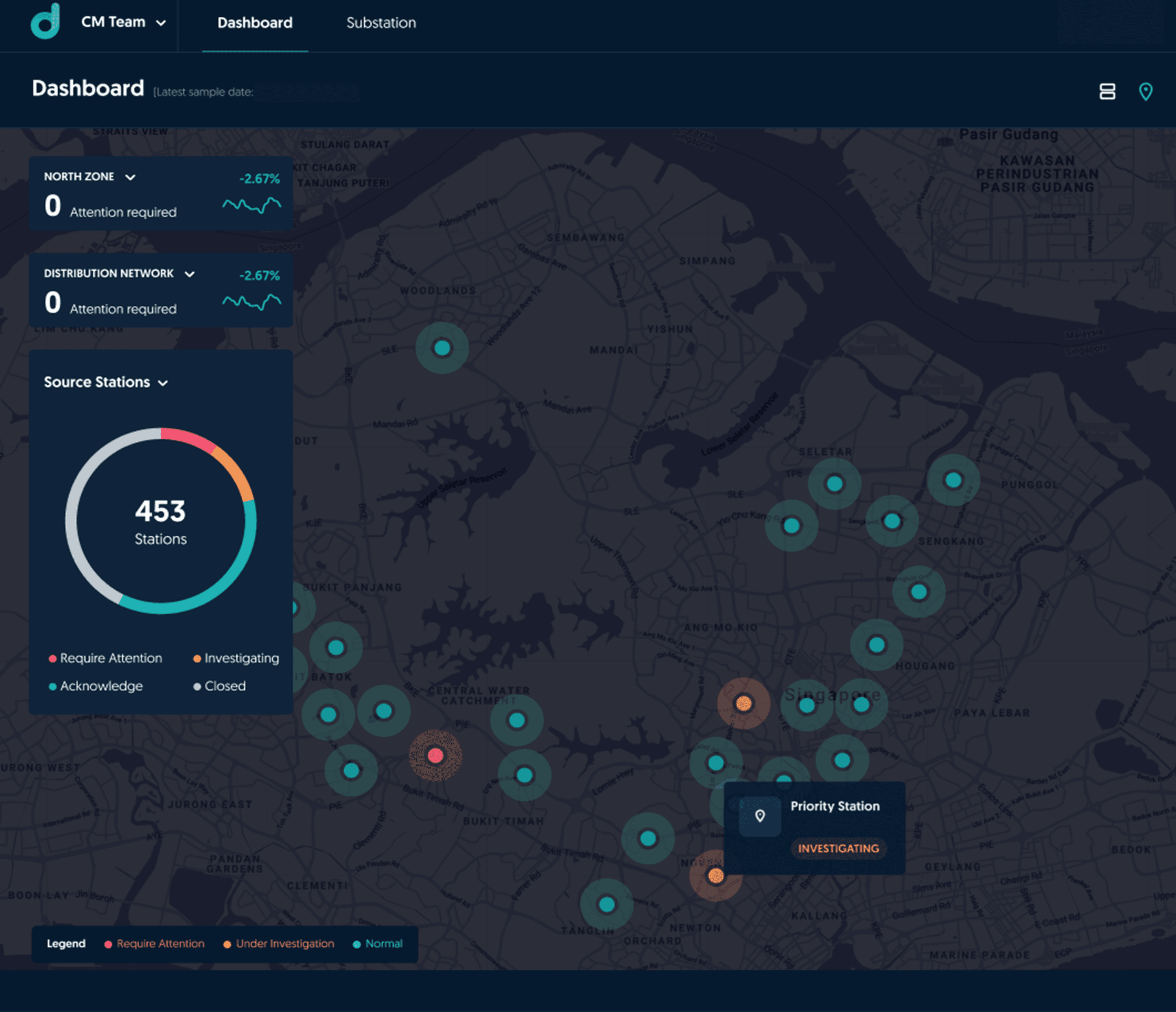Click the teal marker near Punggol

[x=953, y=479]
